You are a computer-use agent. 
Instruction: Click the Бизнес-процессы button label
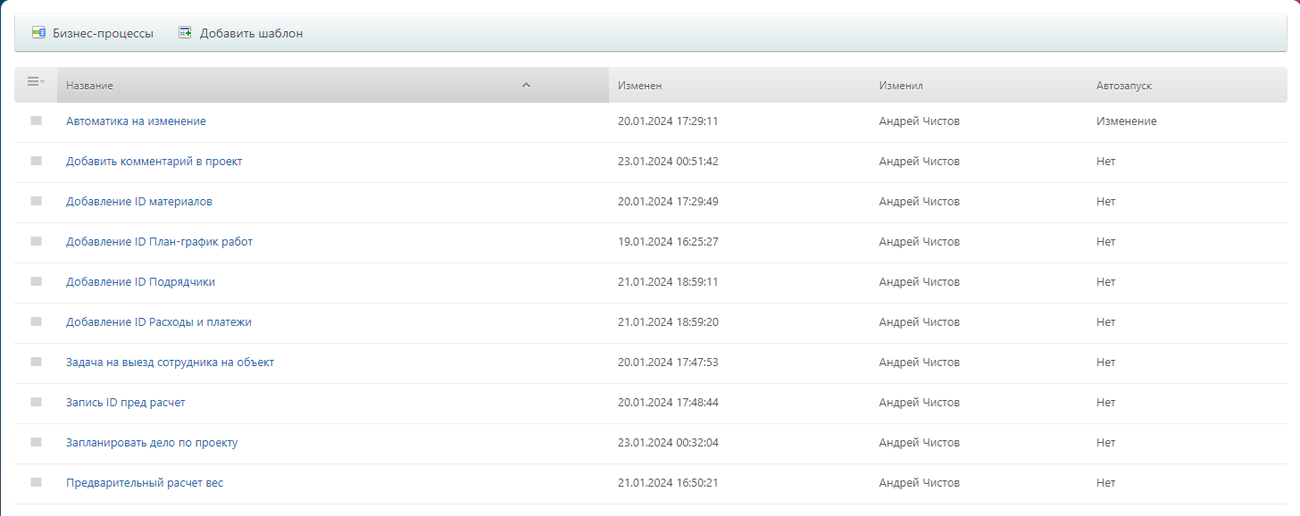coord(103,33)
